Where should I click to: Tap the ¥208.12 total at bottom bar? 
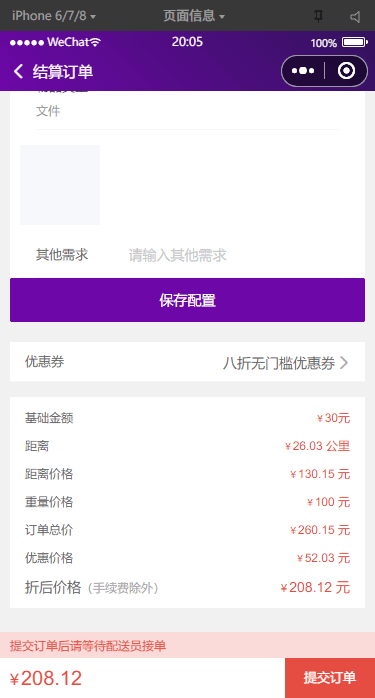pos(46,678)
